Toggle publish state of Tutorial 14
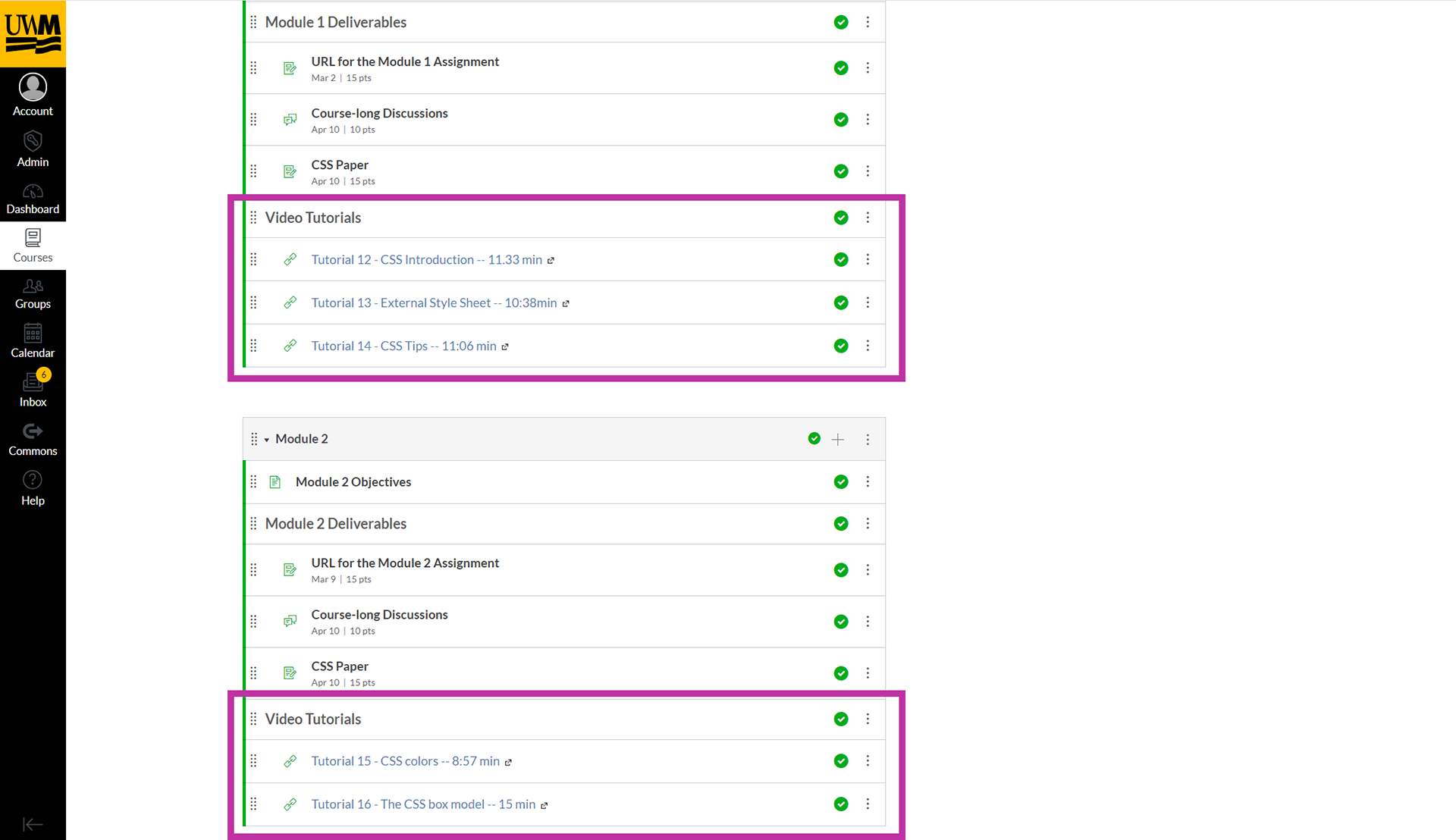Screen dimensions: 1456x840 (841, 346)
